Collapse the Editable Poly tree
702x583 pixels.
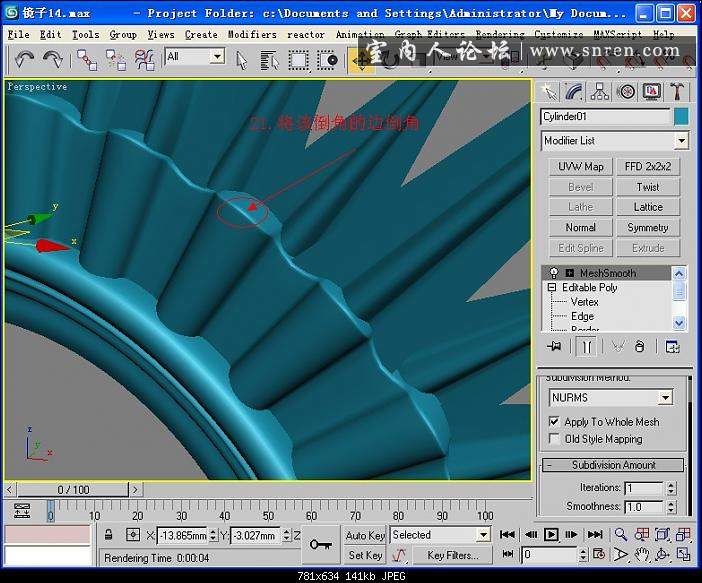tap(552, 287)
